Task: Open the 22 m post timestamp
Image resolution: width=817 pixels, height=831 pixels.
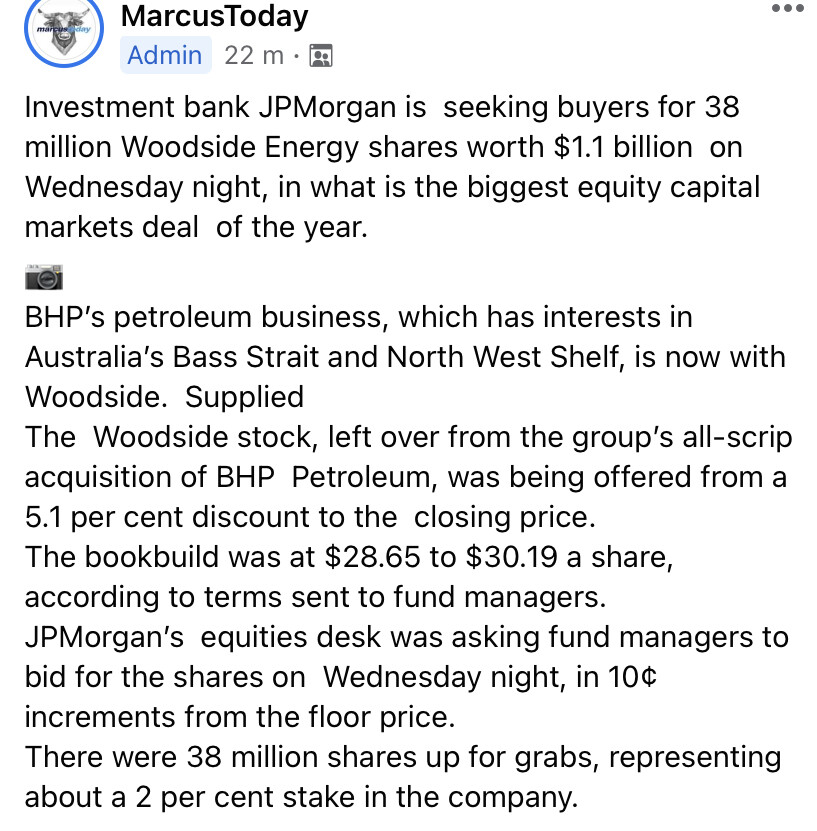Action: 254,56
